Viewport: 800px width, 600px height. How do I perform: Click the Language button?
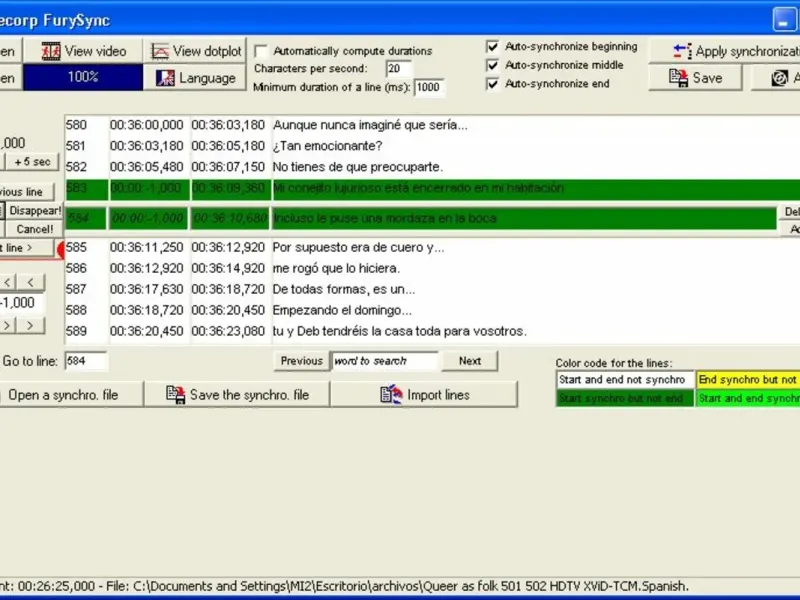(x=195, y=78)
